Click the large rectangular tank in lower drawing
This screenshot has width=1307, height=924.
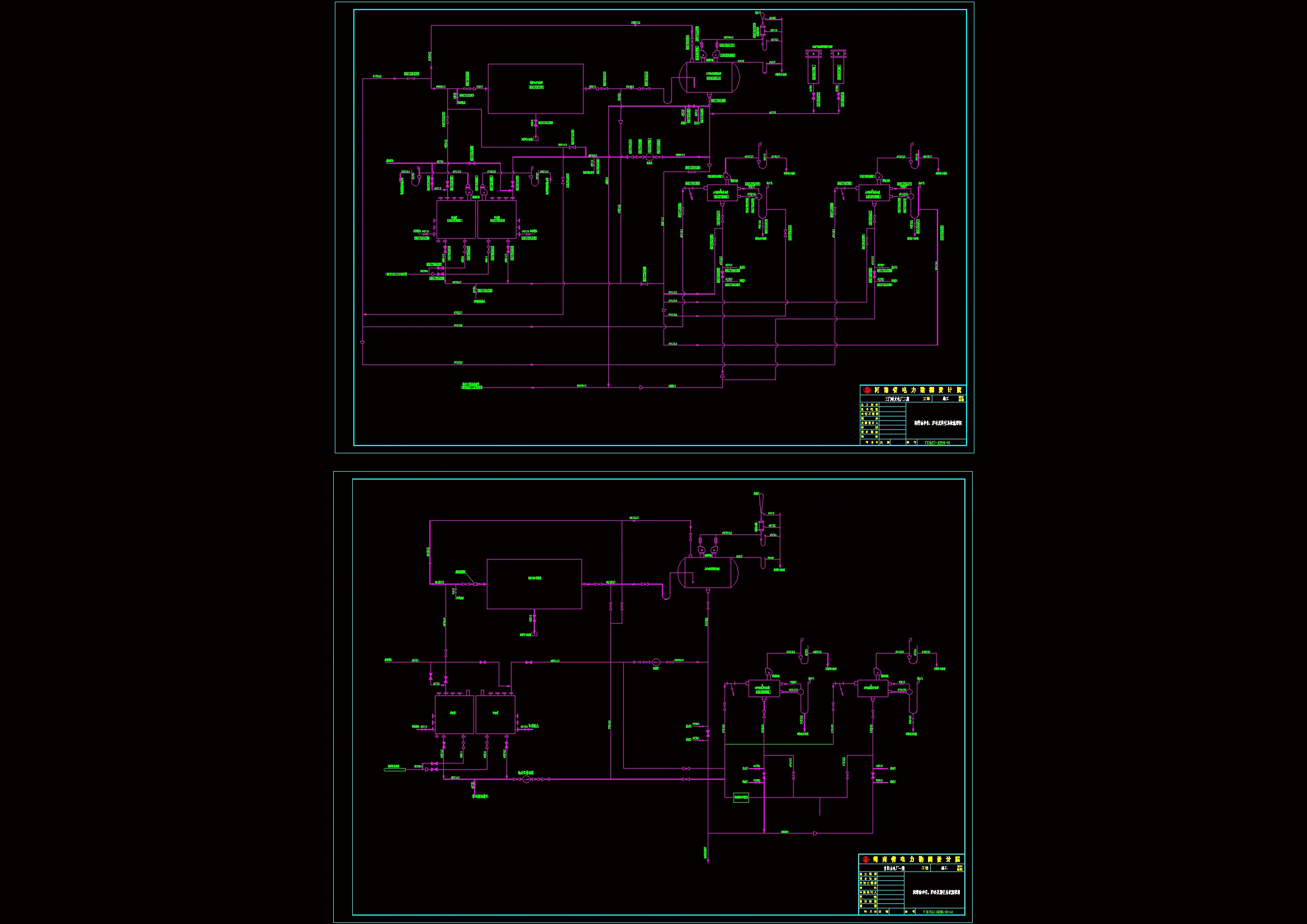[x=534, y=584]
